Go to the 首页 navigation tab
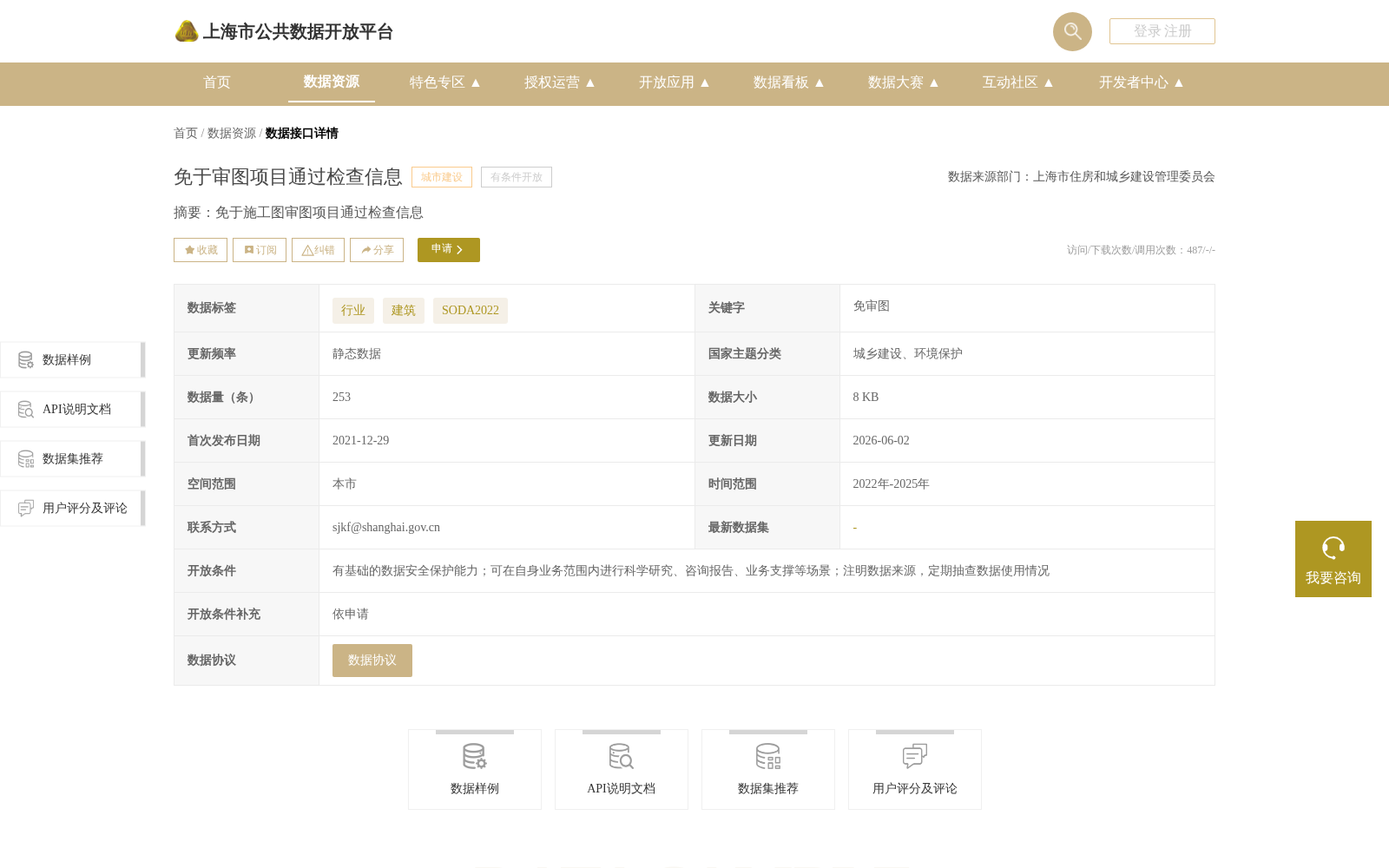The height and width of the screenshot is (868, 1389). [217, 82]
